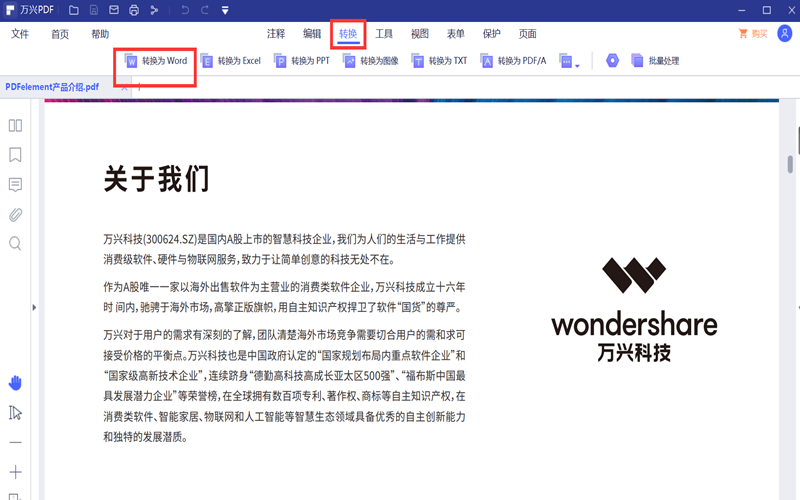Zoom out with the minus icon
Image resolution: width=800 pixels, height=500 pixels.
click(15, 442)
